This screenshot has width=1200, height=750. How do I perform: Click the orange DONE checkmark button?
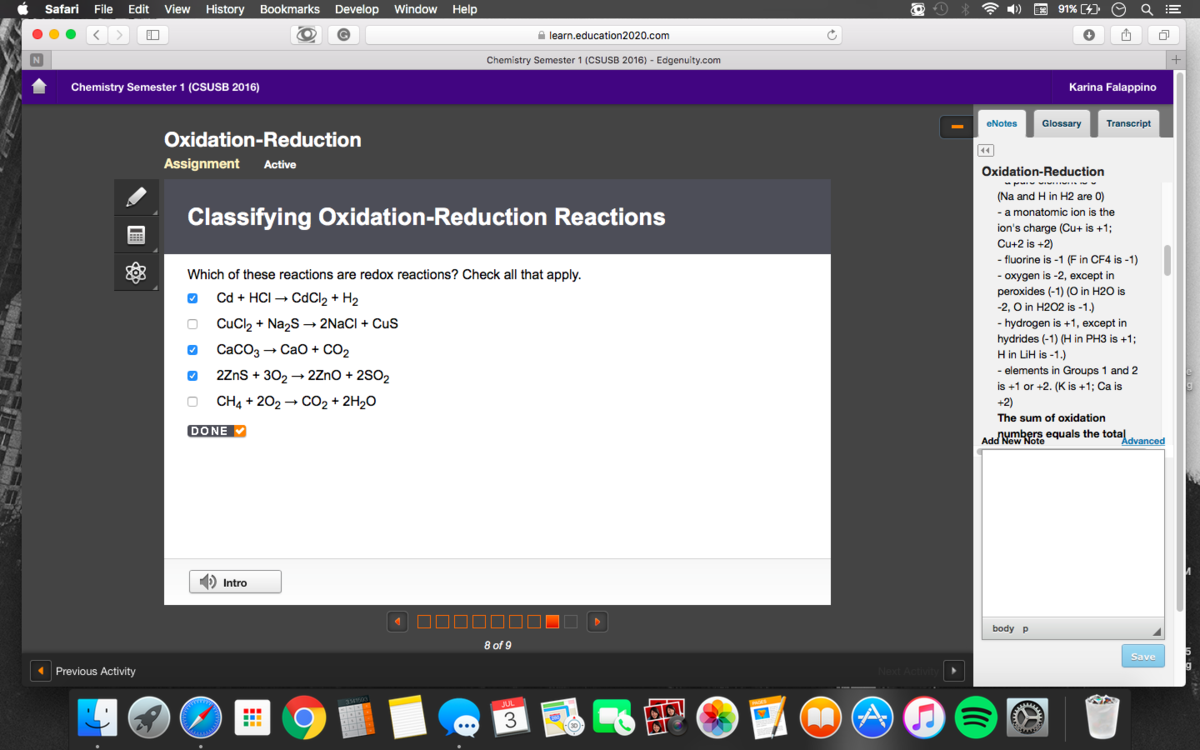pyautogui.click(x=216, y=431)
